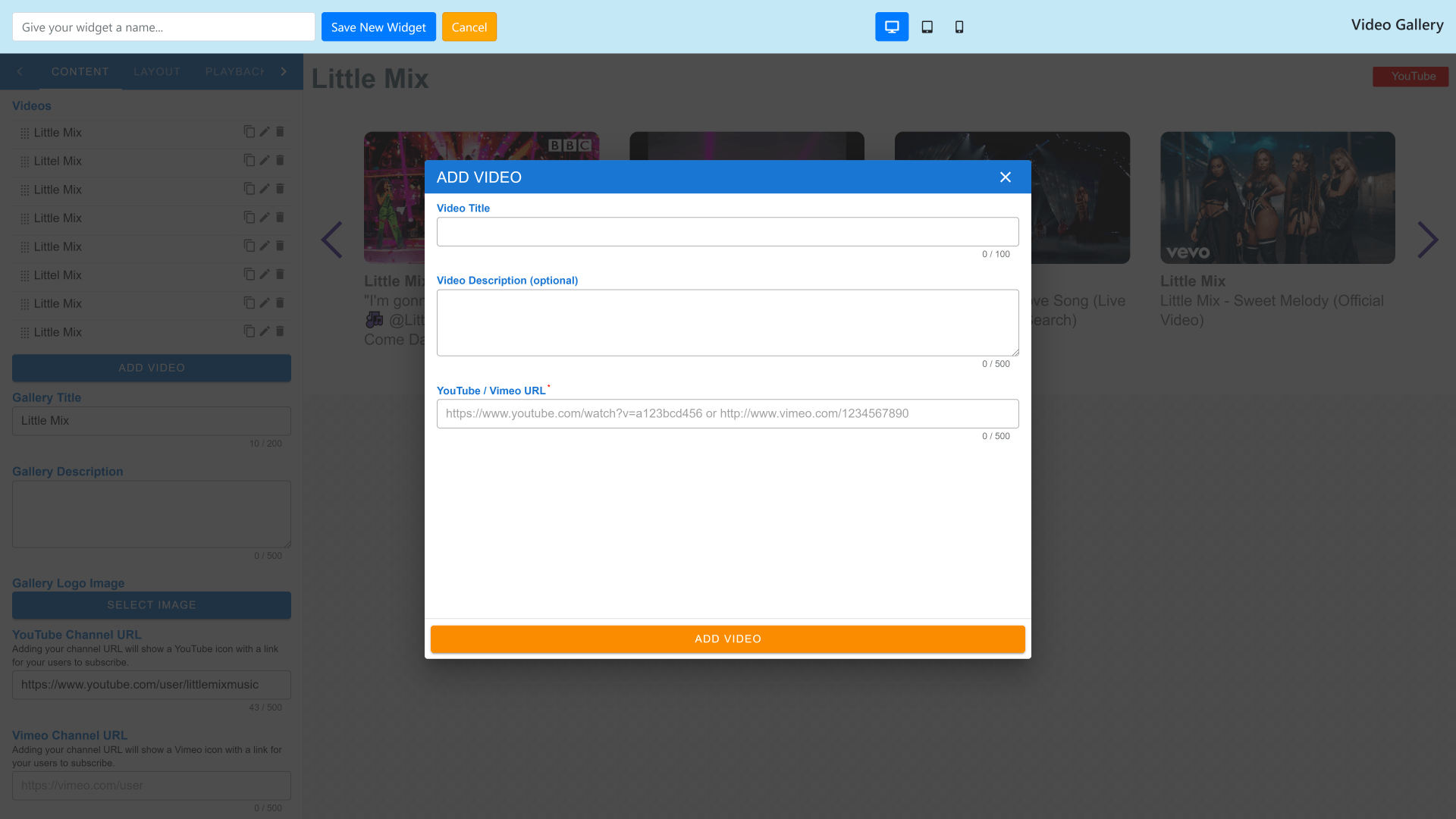Duplicate the second 'Littel Mix' video
The height and width of the screenshot is (819, 1456).
tap(249, 275)
